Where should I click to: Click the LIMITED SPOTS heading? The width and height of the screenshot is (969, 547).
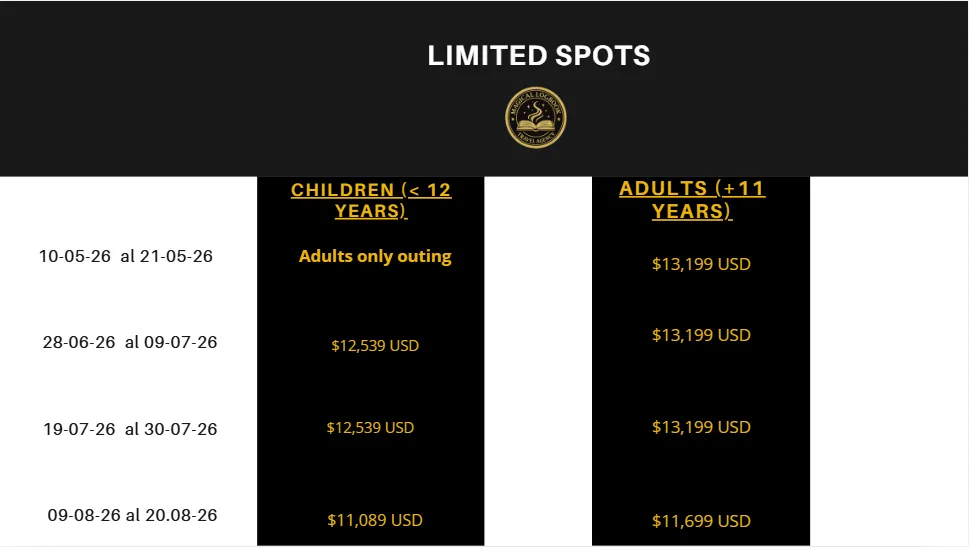tap(539, 56)
